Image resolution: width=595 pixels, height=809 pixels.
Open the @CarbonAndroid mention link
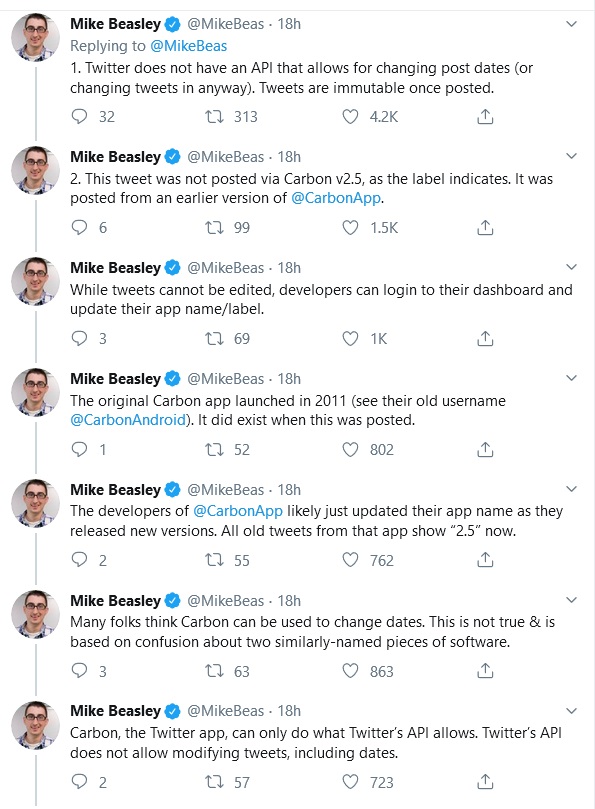pyautogui.click(x=127, y=420)
